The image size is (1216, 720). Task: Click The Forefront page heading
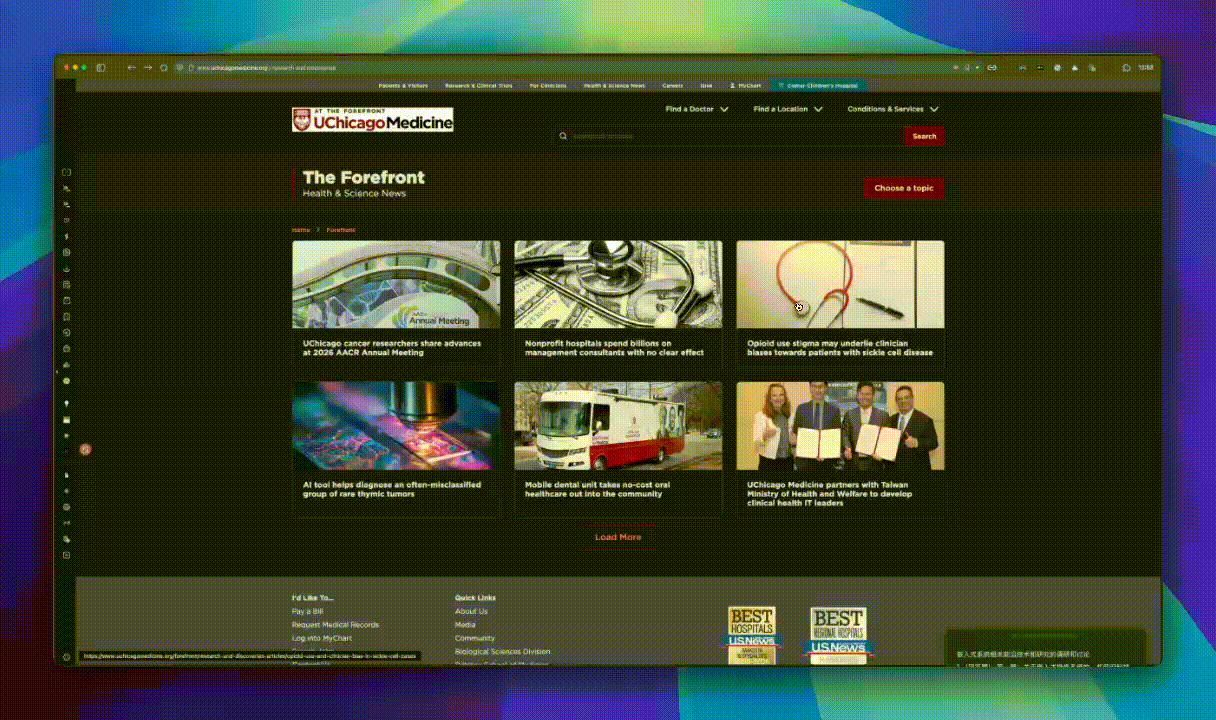(364, 178)
